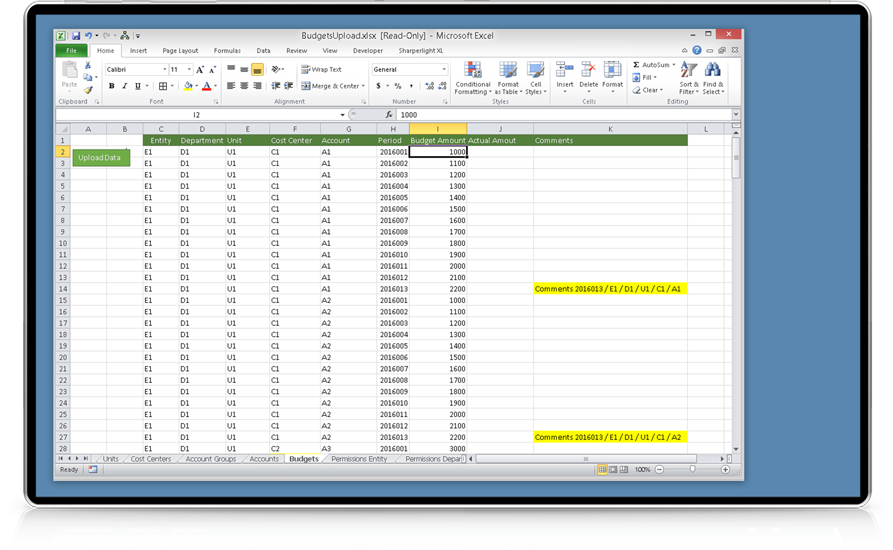
Task: Open Cell Styles gallery
Action: [x=535, y=78]
